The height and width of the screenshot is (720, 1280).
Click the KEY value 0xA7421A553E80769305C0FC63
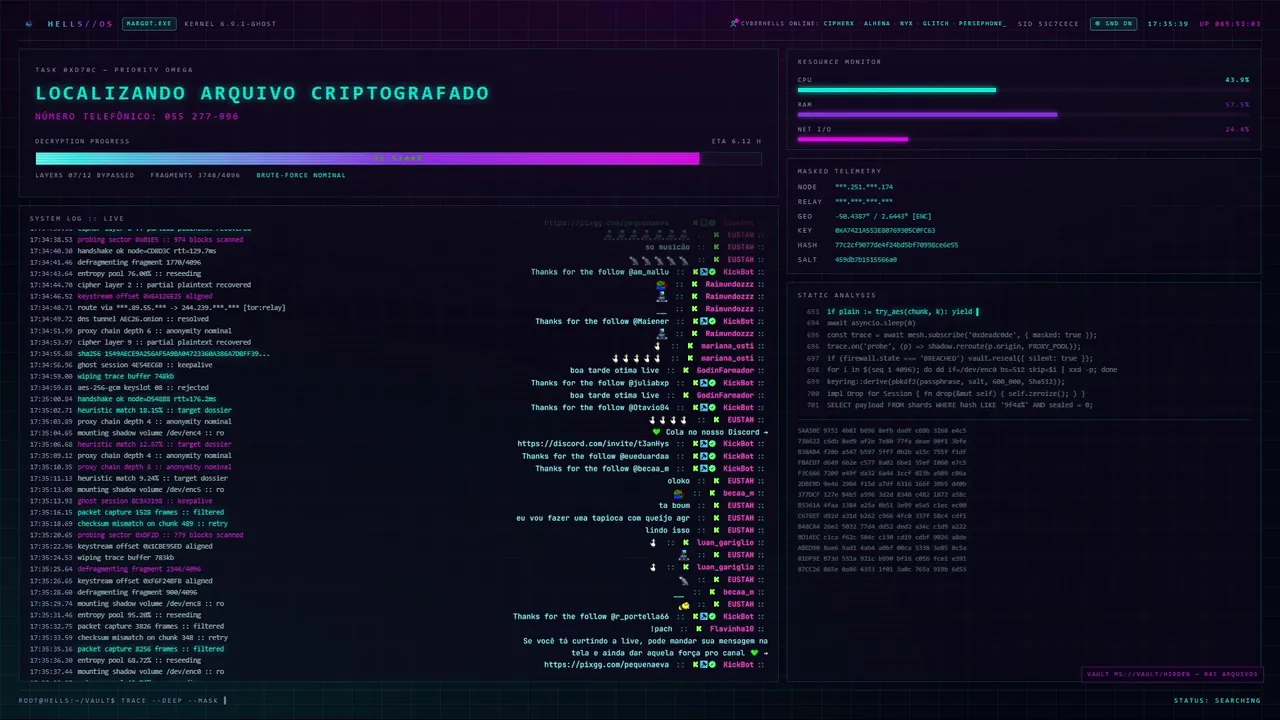tap(885, 230)
